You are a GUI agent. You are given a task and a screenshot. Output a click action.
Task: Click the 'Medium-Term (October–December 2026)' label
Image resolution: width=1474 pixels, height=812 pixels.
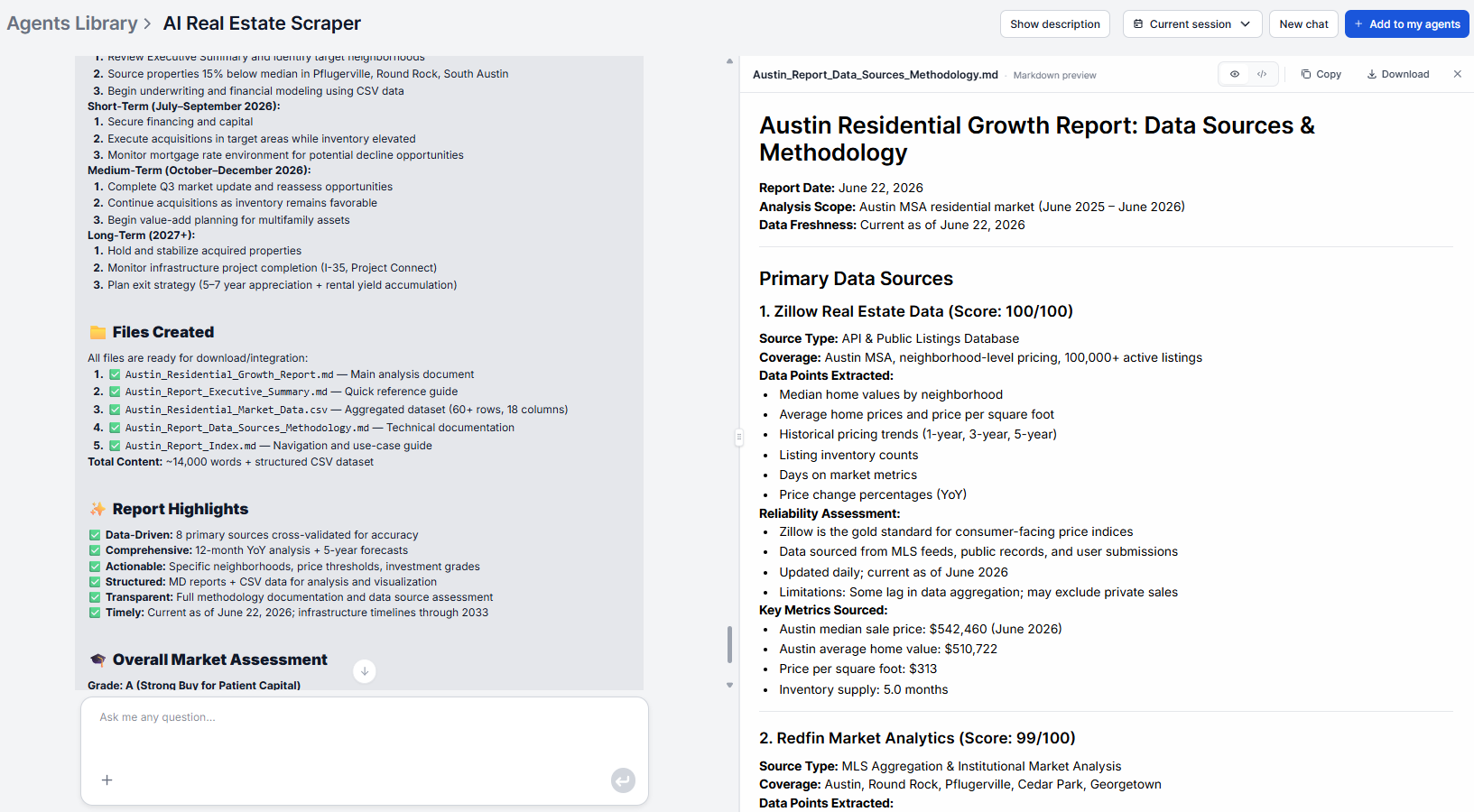(199, 171)
